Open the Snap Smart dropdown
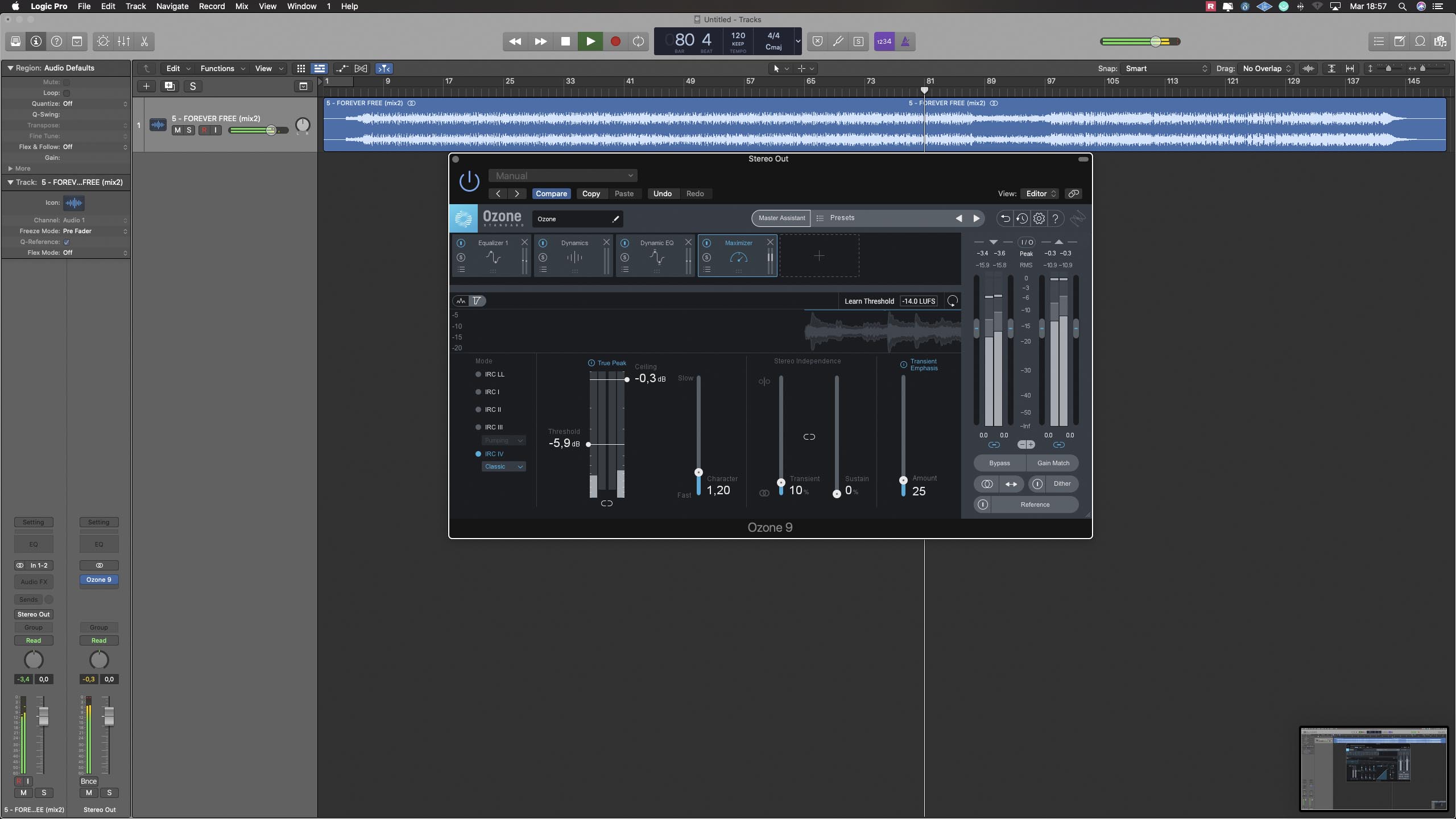1456x819 pixels. pos(1165,68)
